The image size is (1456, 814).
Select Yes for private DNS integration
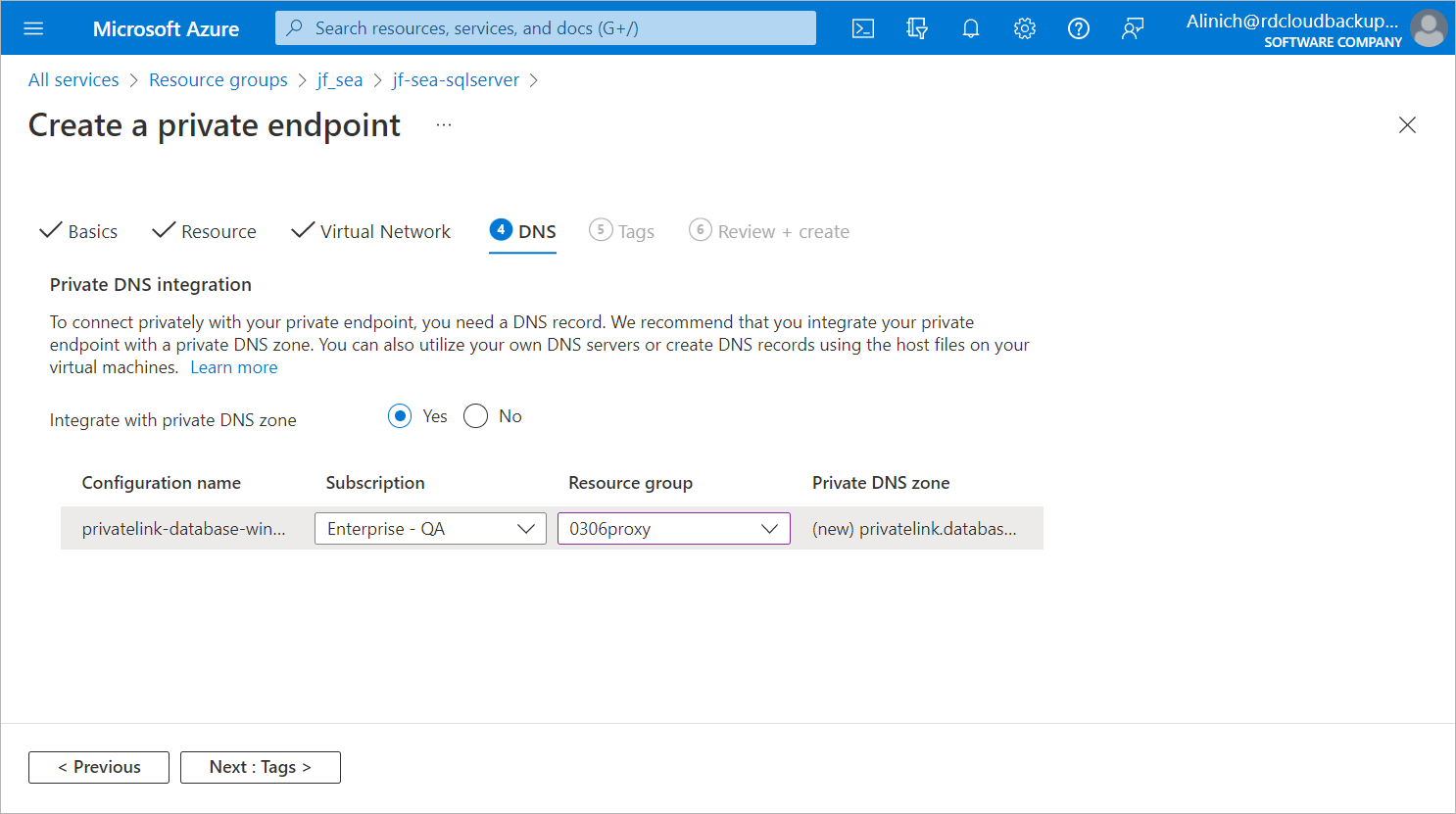click(400, 416)
